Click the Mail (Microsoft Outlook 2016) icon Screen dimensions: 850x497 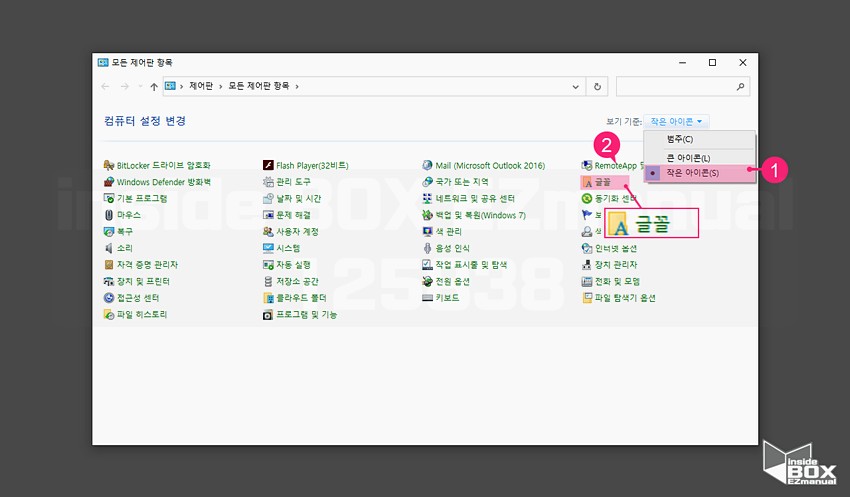click(x=427, y=165)
